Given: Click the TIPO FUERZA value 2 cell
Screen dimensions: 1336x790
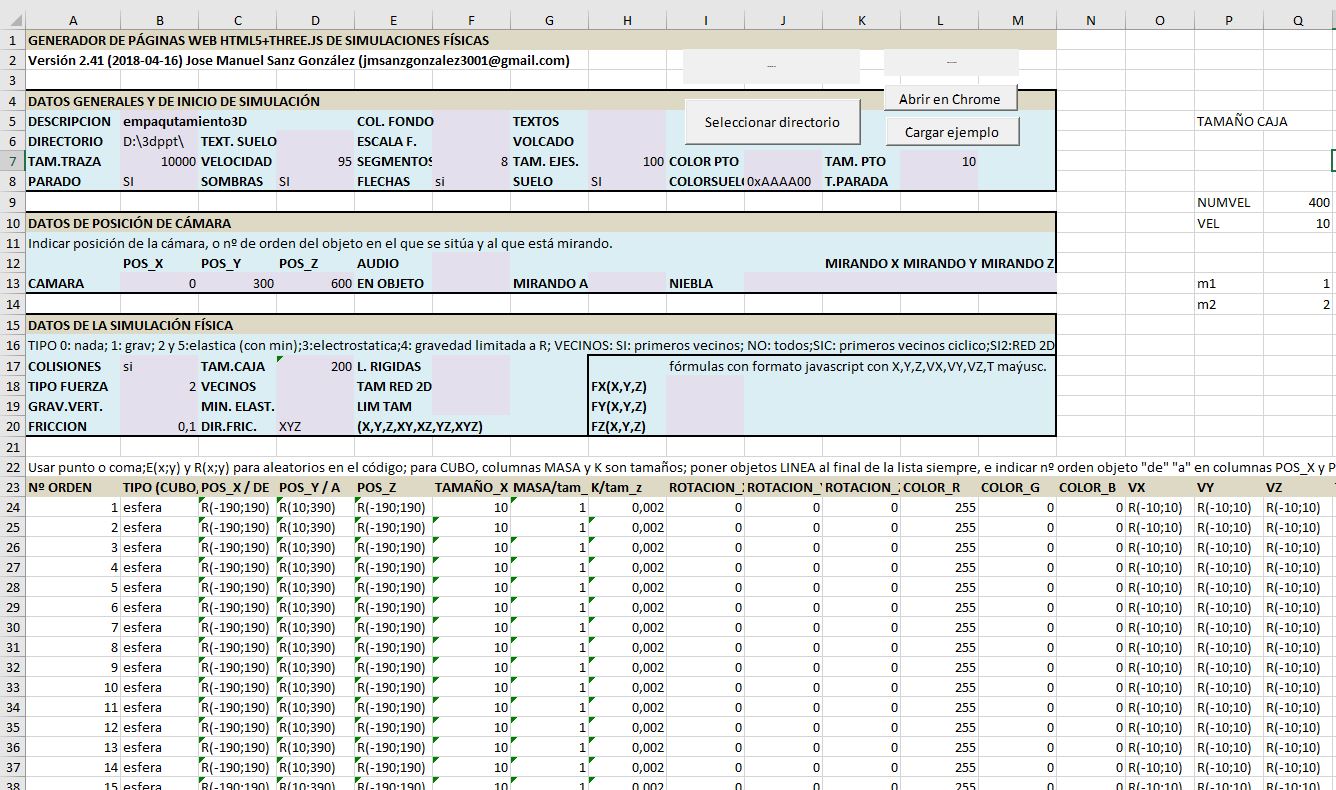Looking at the screenshot, I should coord(159,387).
